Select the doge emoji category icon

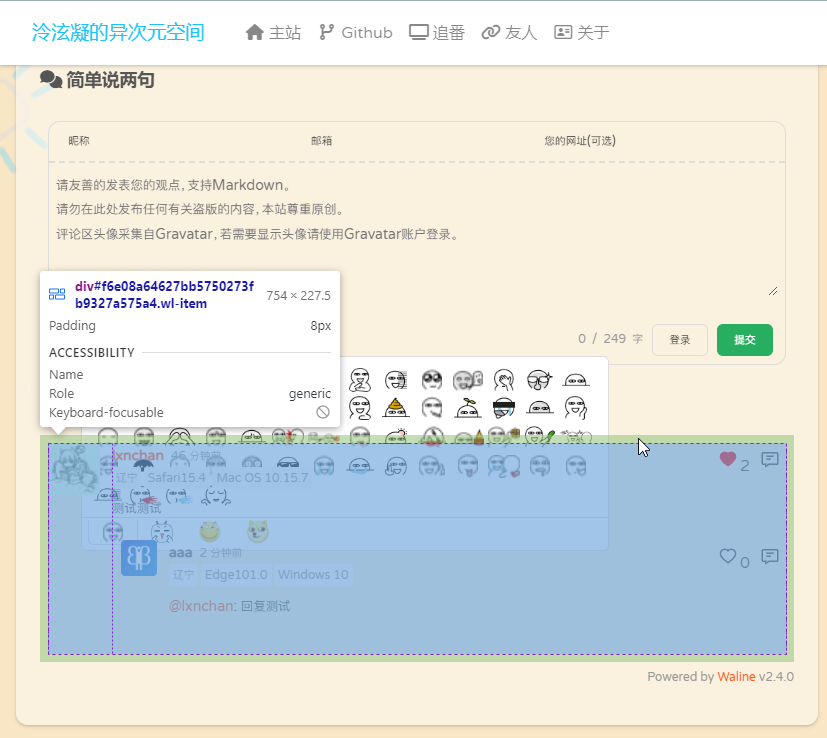258,531
